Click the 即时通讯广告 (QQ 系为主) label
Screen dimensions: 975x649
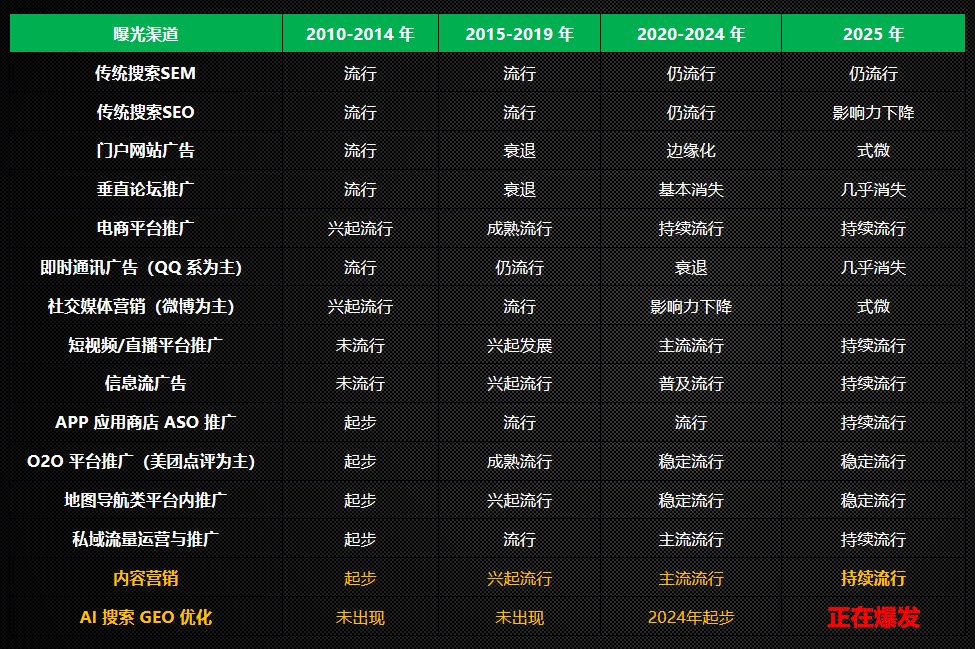[145, 267]
